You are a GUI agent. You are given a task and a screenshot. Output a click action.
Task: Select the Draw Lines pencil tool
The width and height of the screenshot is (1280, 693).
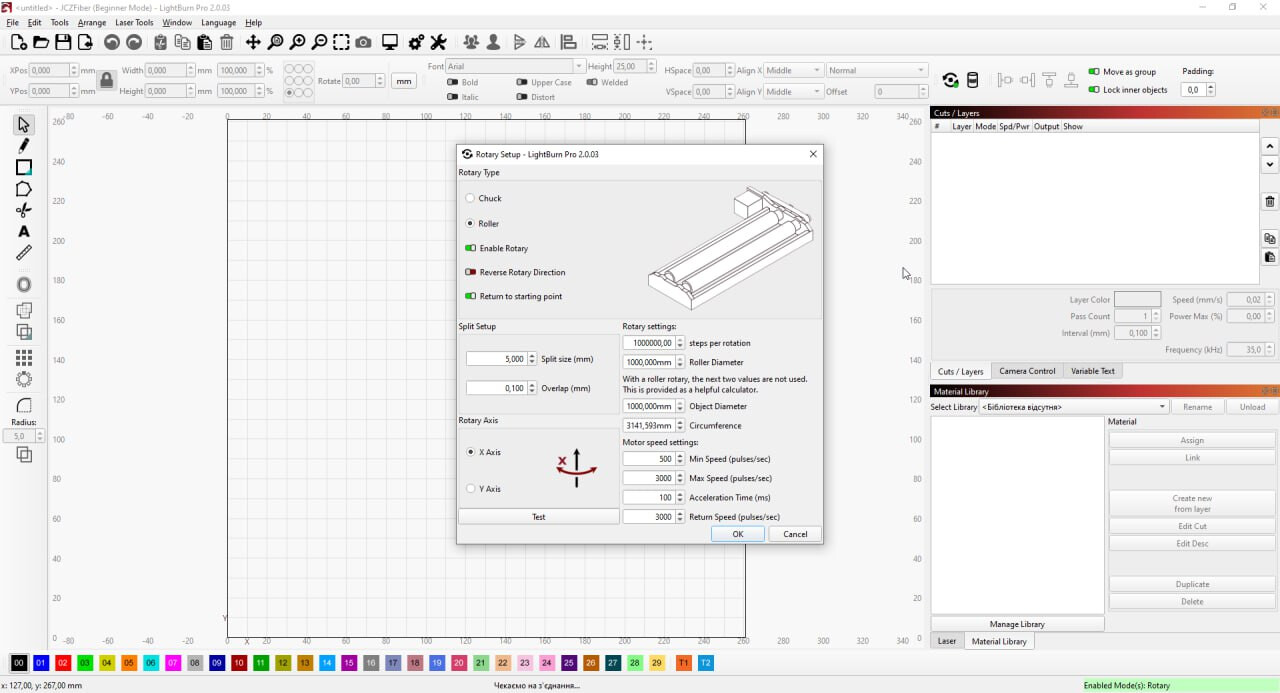click(24, 146)
